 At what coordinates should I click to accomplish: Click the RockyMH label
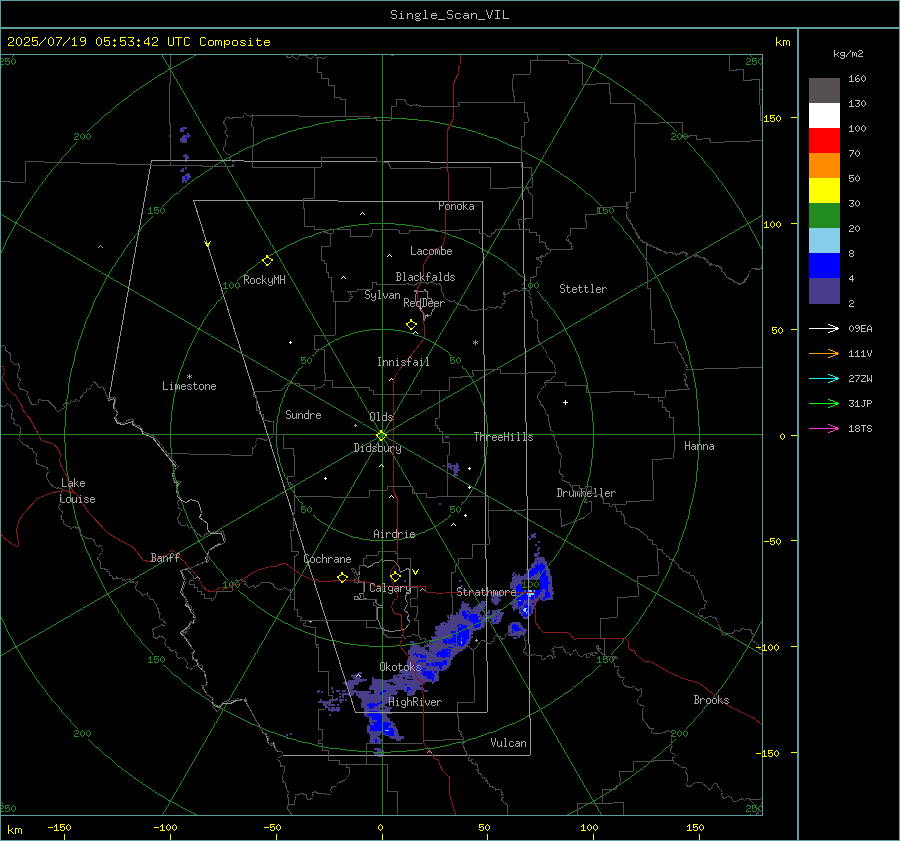coord(264,280)
